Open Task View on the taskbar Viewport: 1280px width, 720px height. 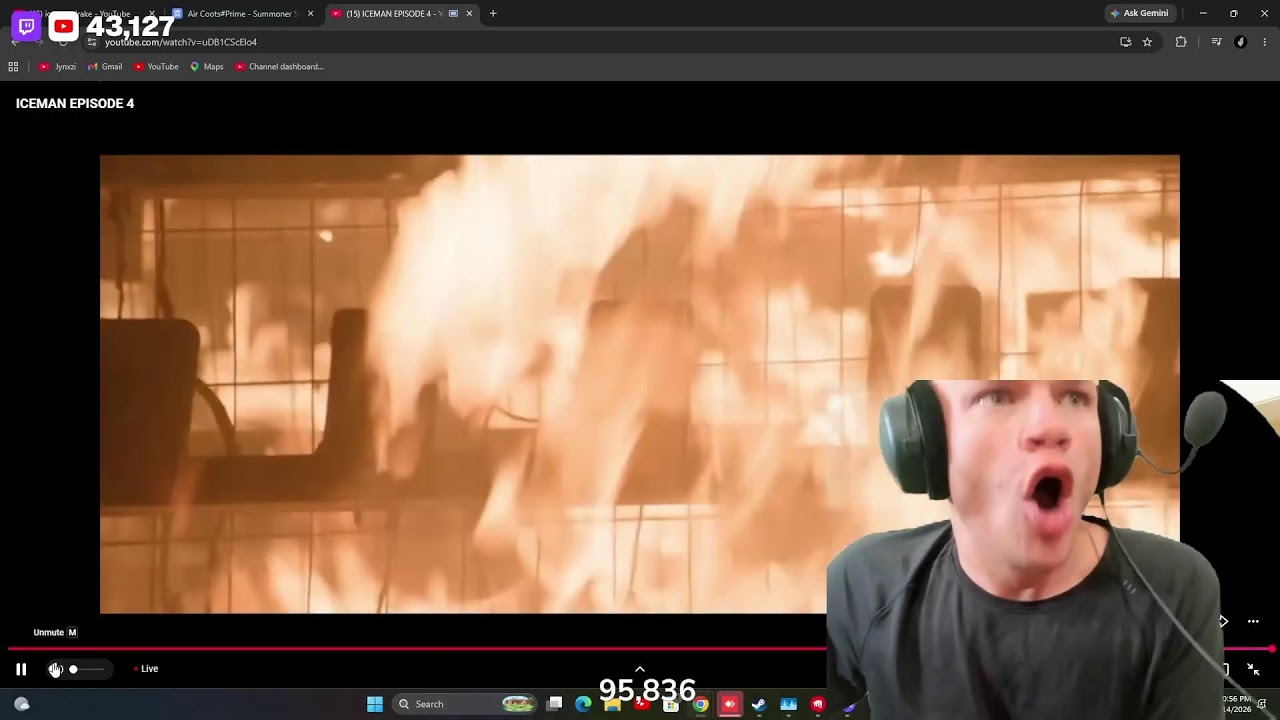pyautogui.click(x=555, y=704)
